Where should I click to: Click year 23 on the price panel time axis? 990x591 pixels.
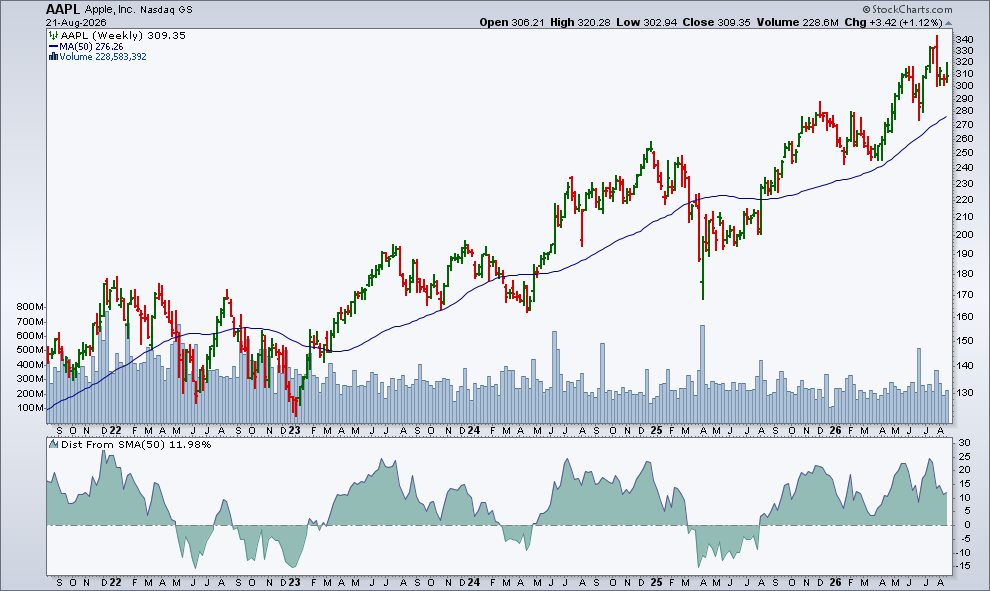coord(294,431)
